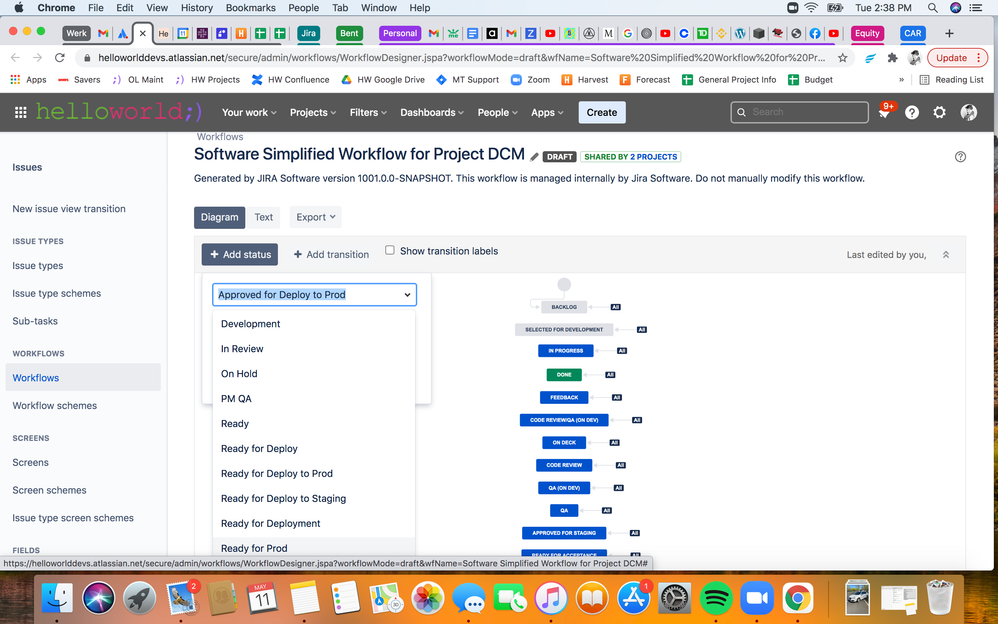Open the Zoom app in the Dock
998x624 pixels.
click(x=757, y=598)
